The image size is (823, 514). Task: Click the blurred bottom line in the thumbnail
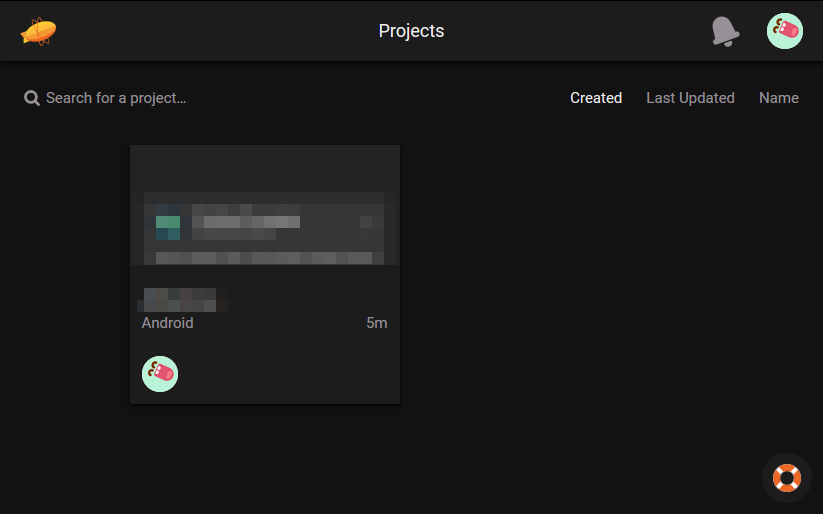(264, 257)
